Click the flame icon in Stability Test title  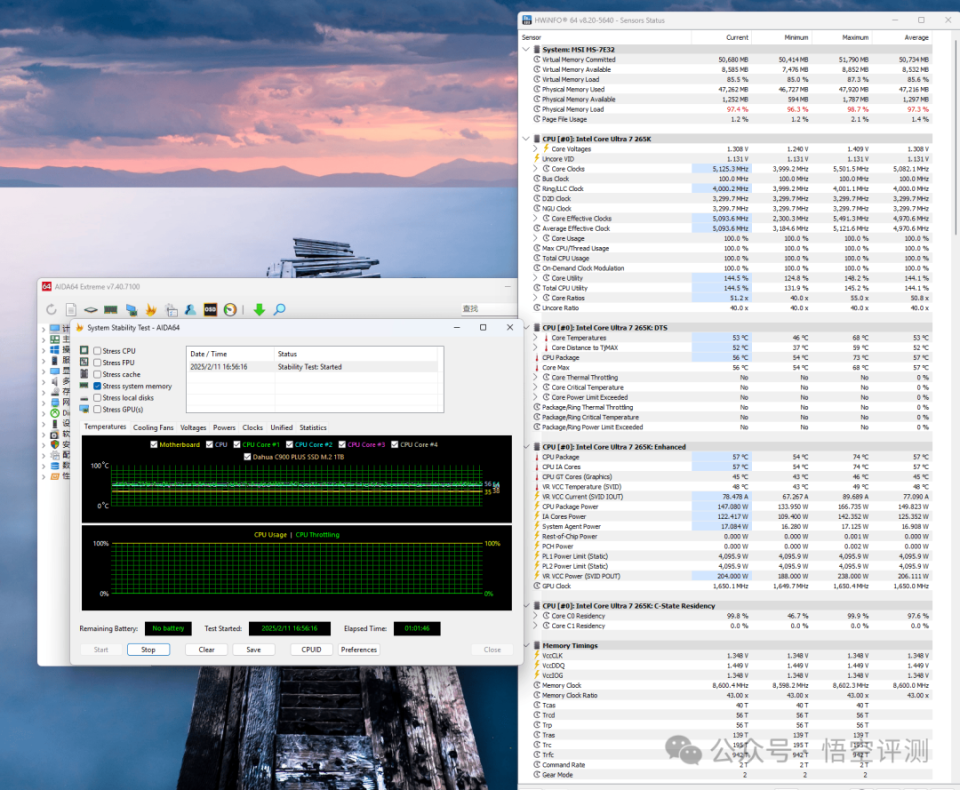80,328
